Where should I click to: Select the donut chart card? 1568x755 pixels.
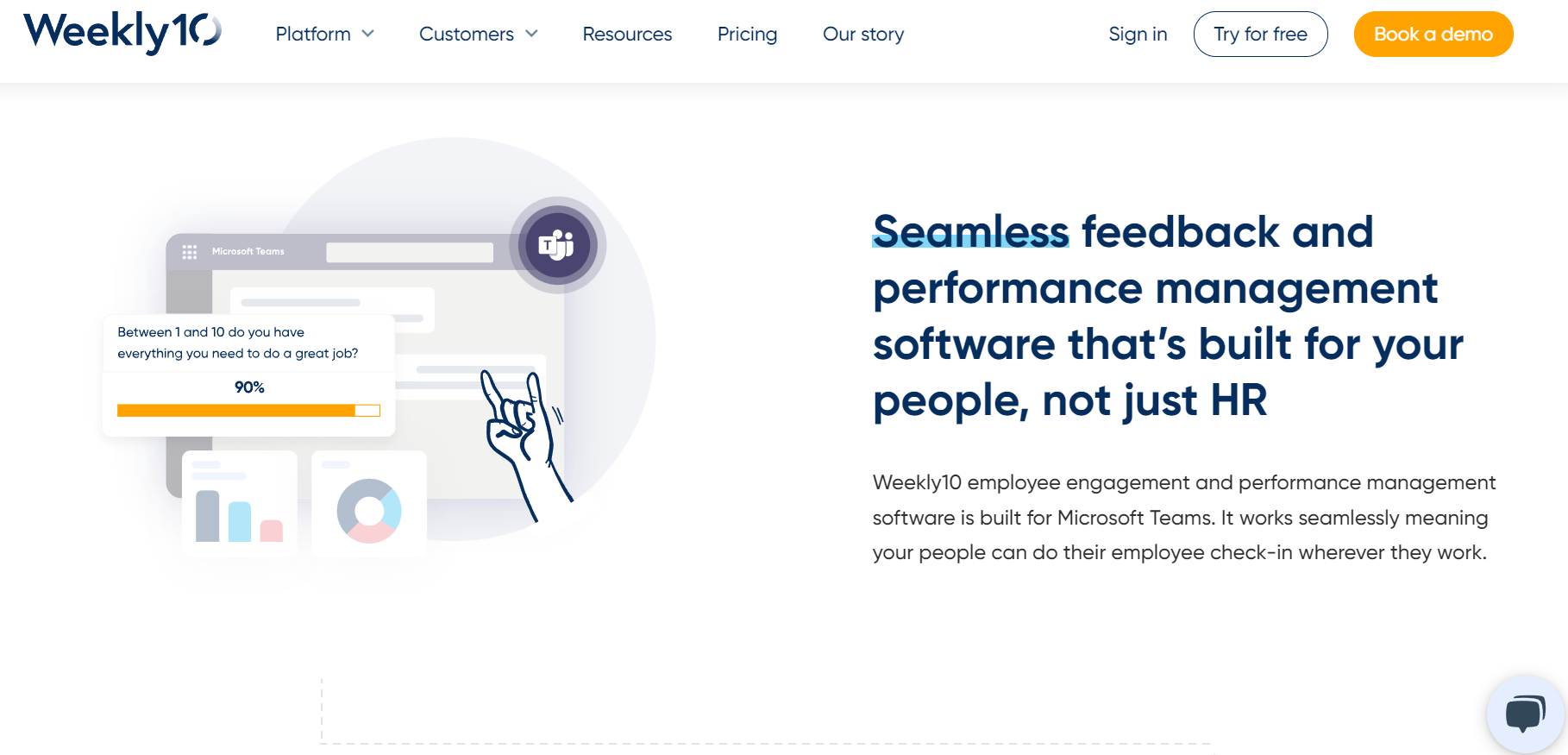[369, 504]
